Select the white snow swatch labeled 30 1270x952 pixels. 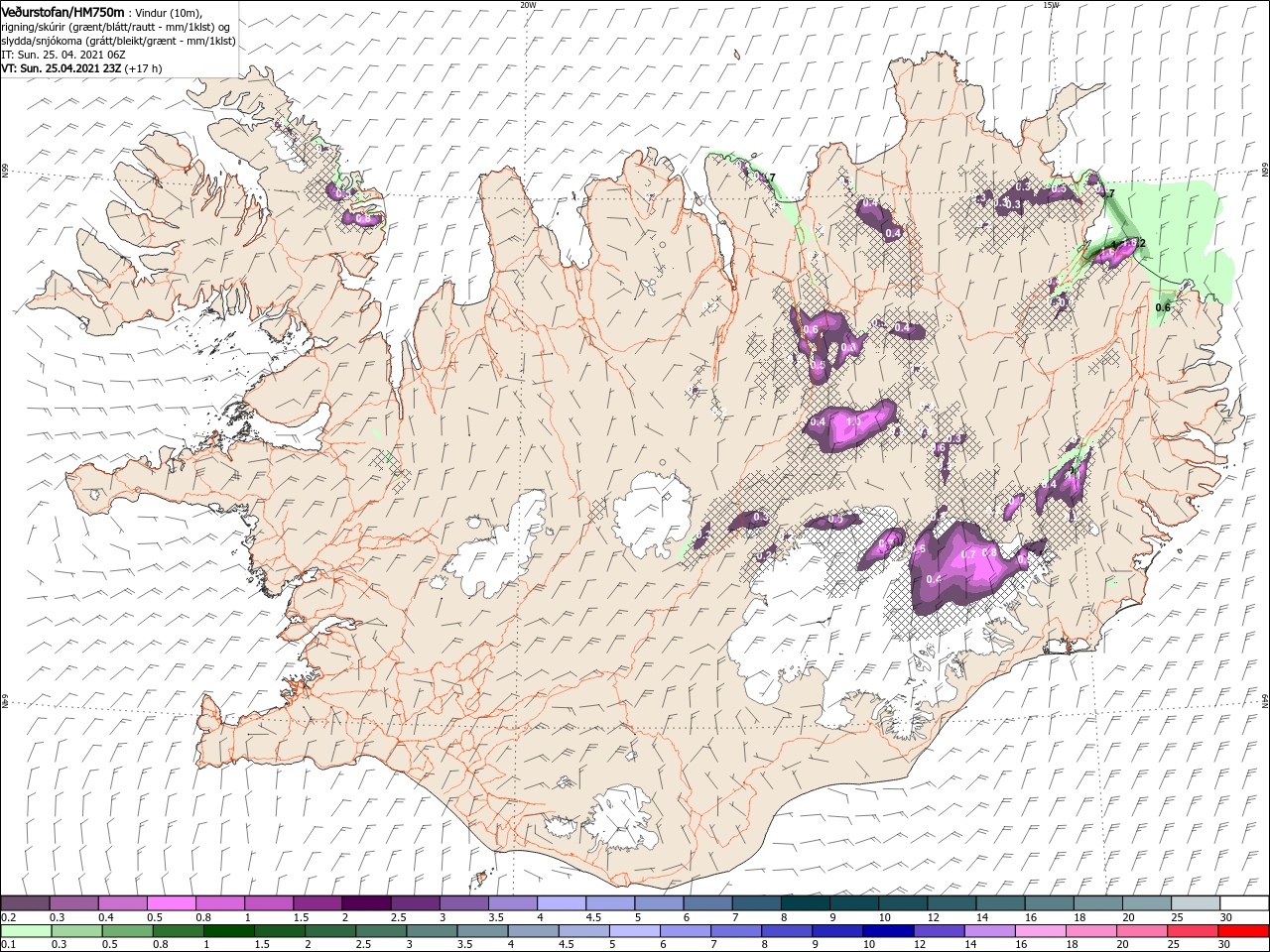(x=1243, y=902)
